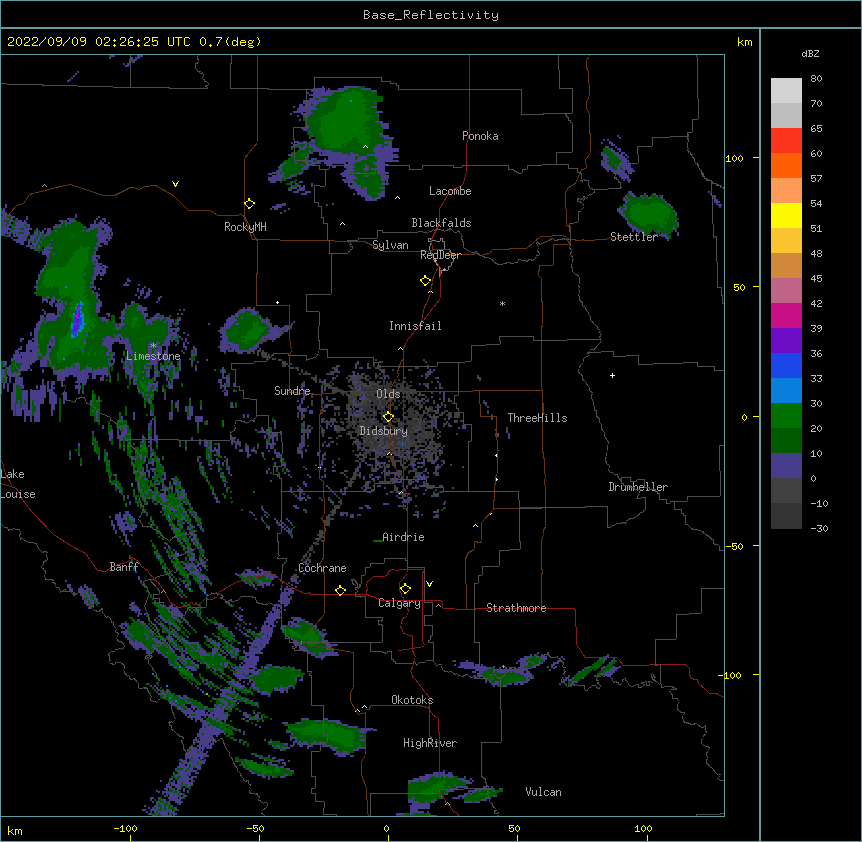Click the RockyMH label

coord(245,227)
